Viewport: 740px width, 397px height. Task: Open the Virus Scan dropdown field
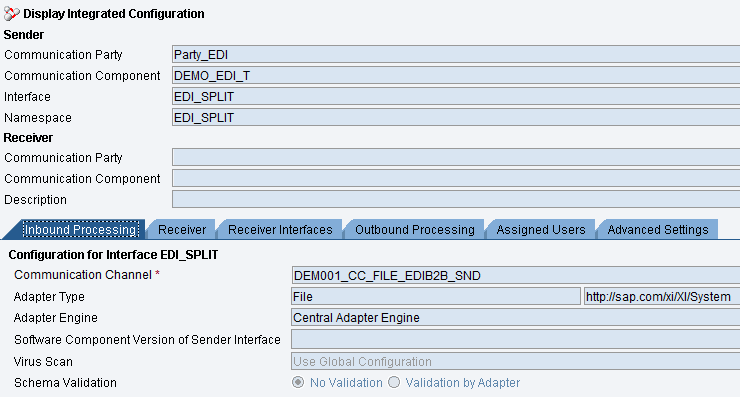click(x=515, y=362)
